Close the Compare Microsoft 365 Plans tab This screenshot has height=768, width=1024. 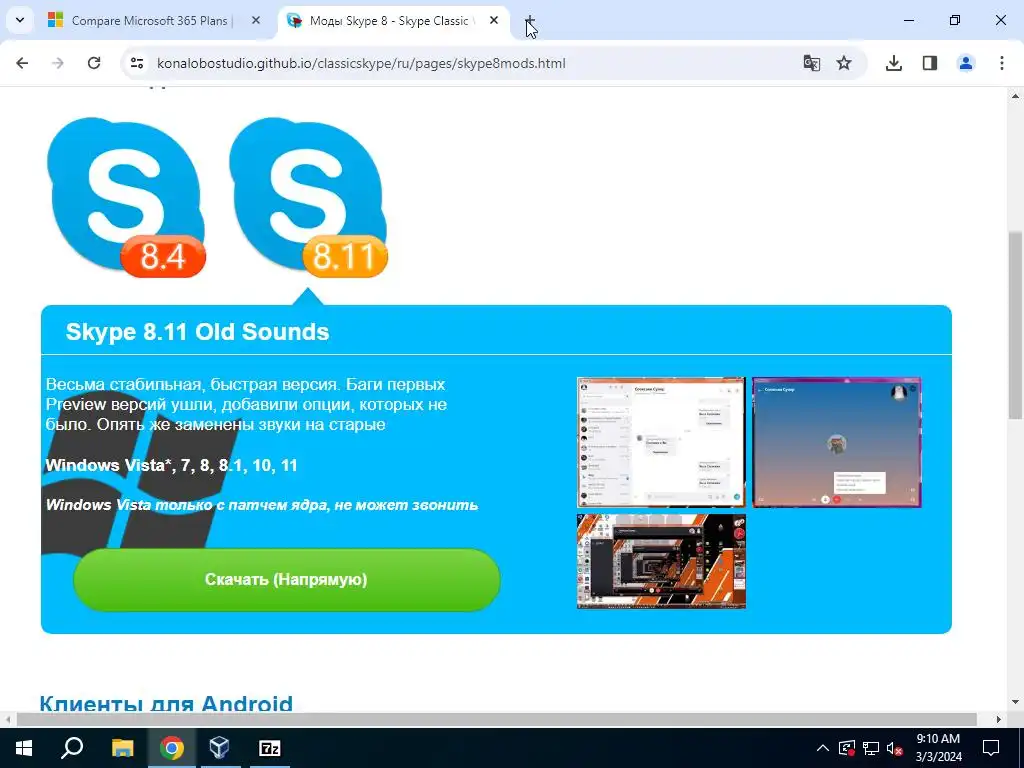coord(256,21)
